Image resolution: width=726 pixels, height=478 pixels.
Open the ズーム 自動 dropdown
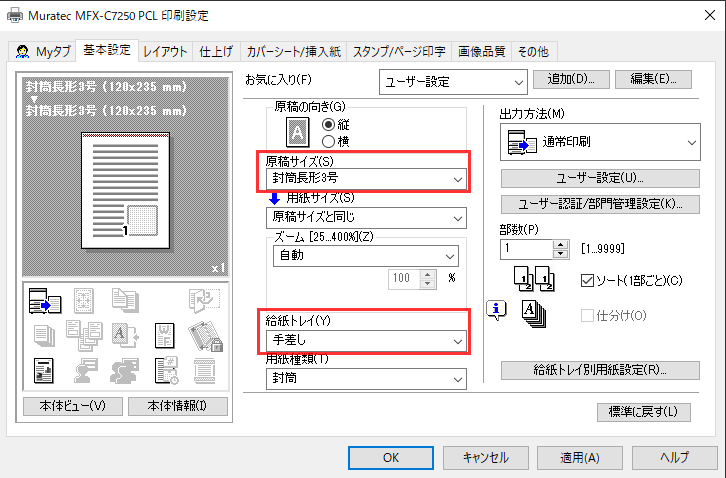366,256
